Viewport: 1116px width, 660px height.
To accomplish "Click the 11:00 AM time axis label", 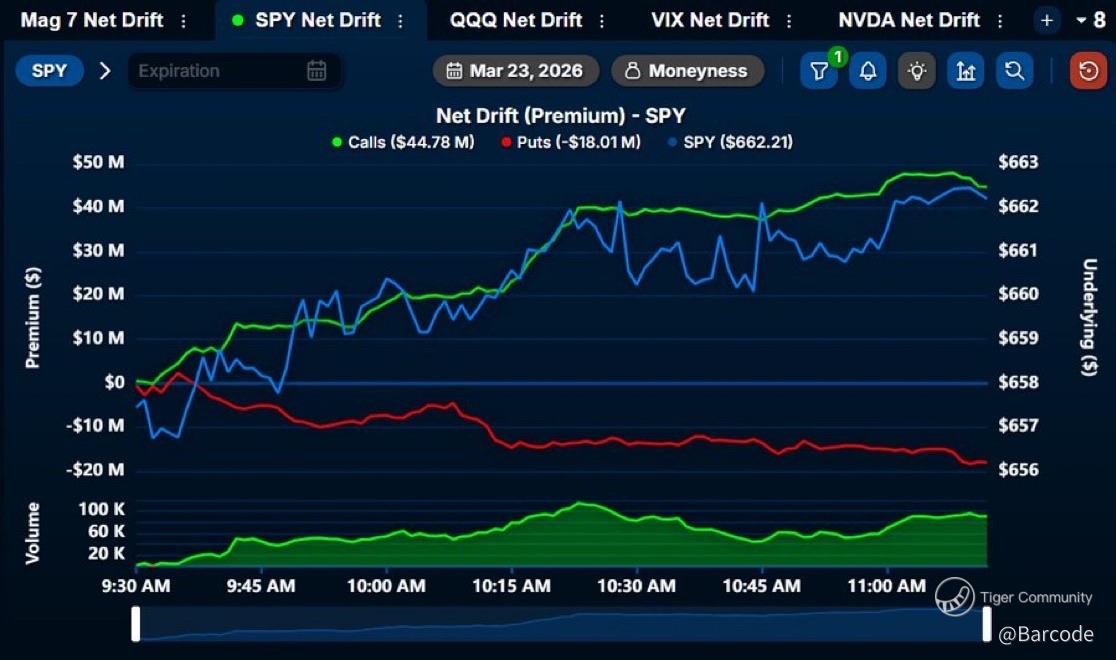I will point(887,586).
